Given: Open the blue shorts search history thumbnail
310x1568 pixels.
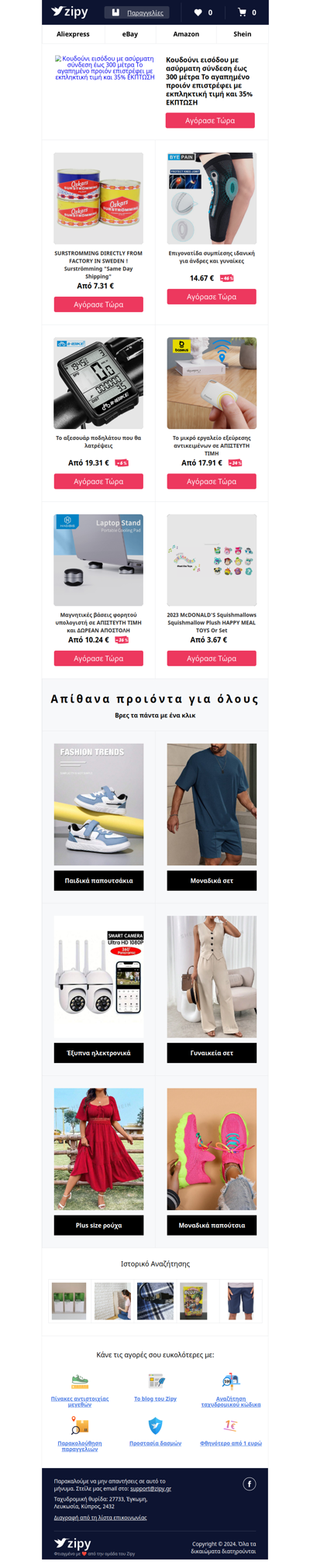Looking at the screenshot, I should point(240,1301).
